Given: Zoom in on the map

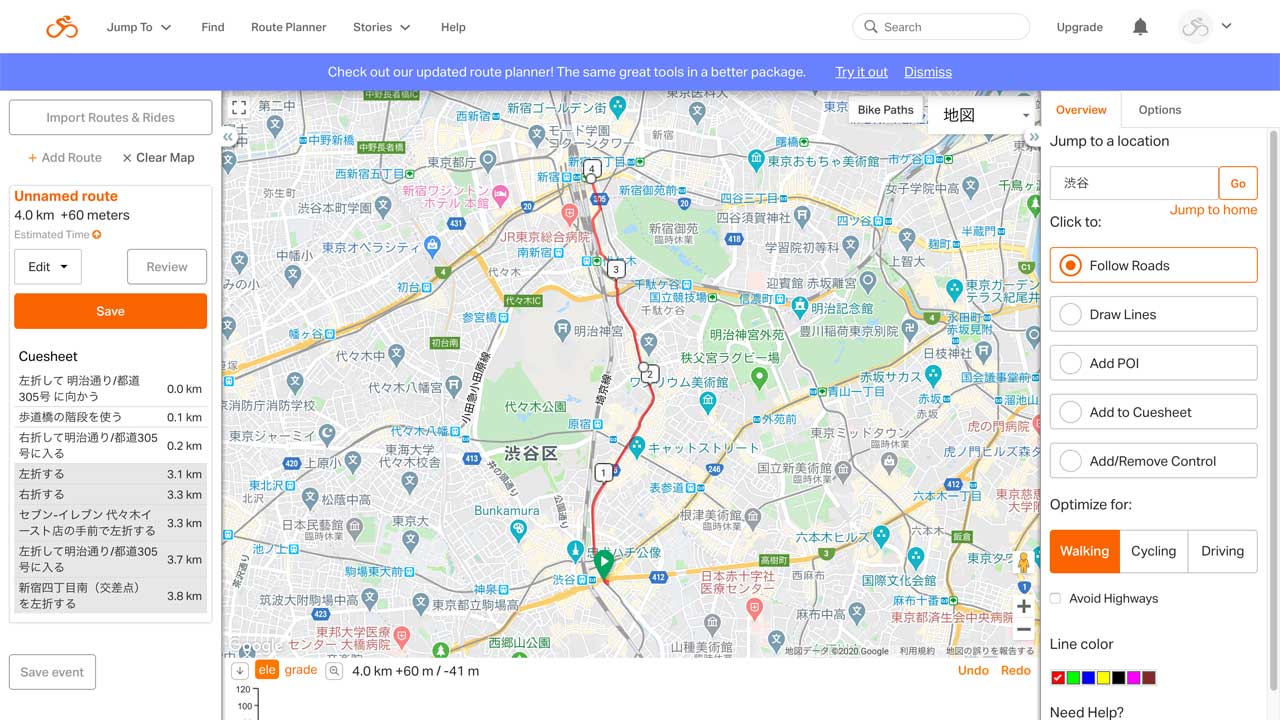Looking at the screenshot, I should (1023, 606).
